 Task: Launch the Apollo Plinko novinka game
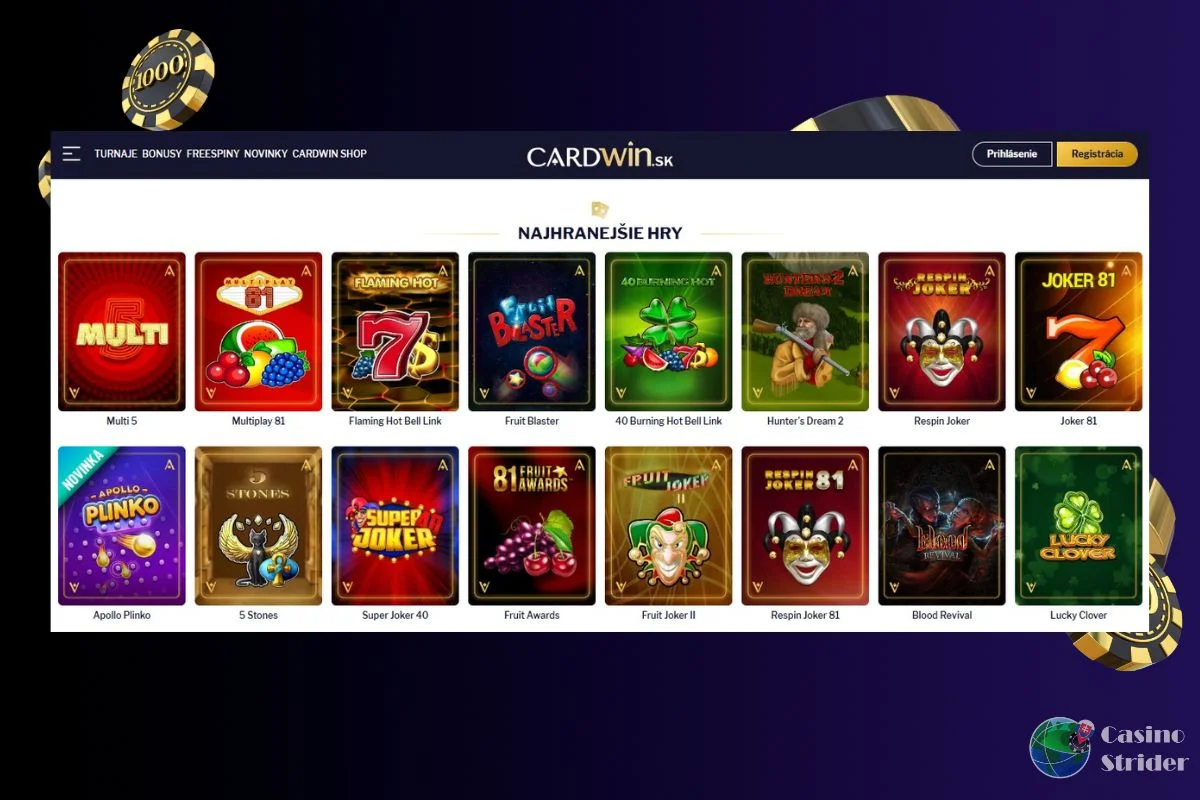pyautogui.click(x=122, y=526)
